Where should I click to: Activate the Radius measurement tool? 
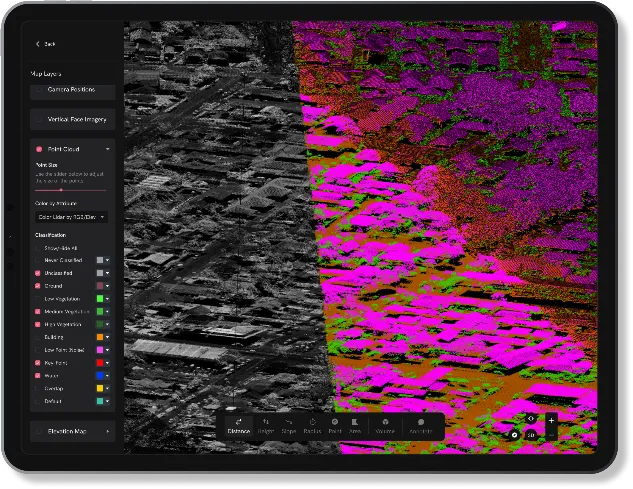[312, 425]
